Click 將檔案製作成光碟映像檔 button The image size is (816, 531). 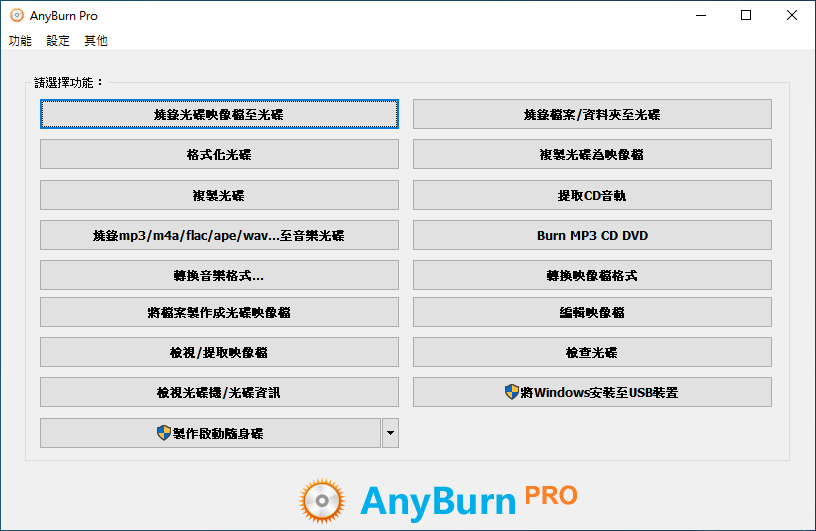(x=219, y=312)
